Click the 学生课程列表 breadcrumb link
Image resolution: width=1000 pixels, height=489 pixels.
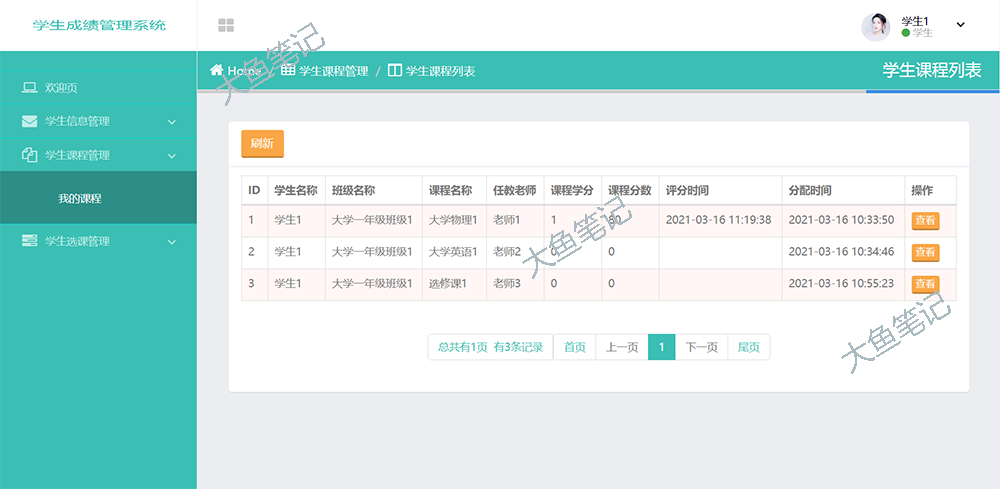[441, 71]
